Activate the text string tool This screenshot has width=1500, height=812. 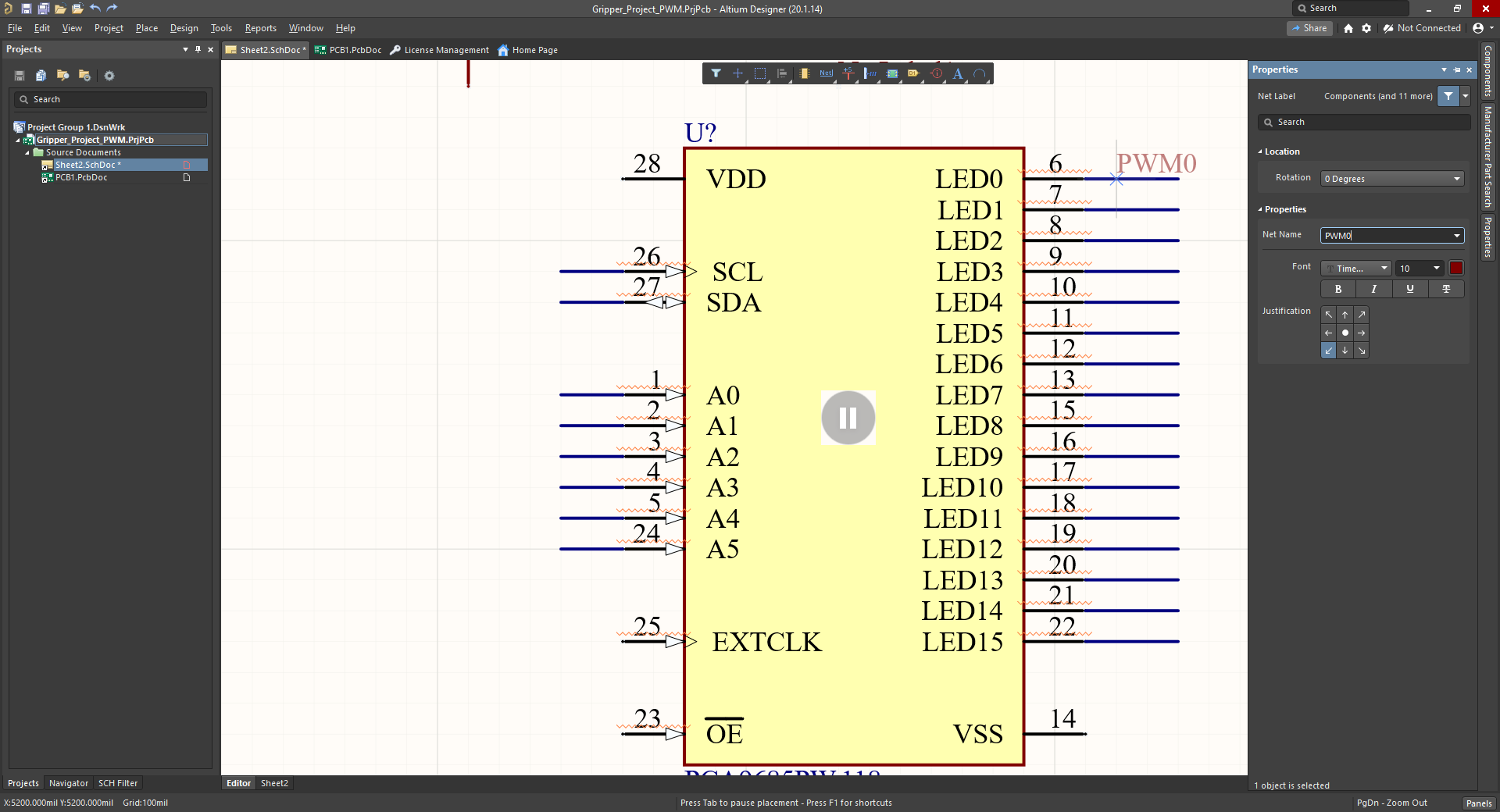click(x=958, y=73)
